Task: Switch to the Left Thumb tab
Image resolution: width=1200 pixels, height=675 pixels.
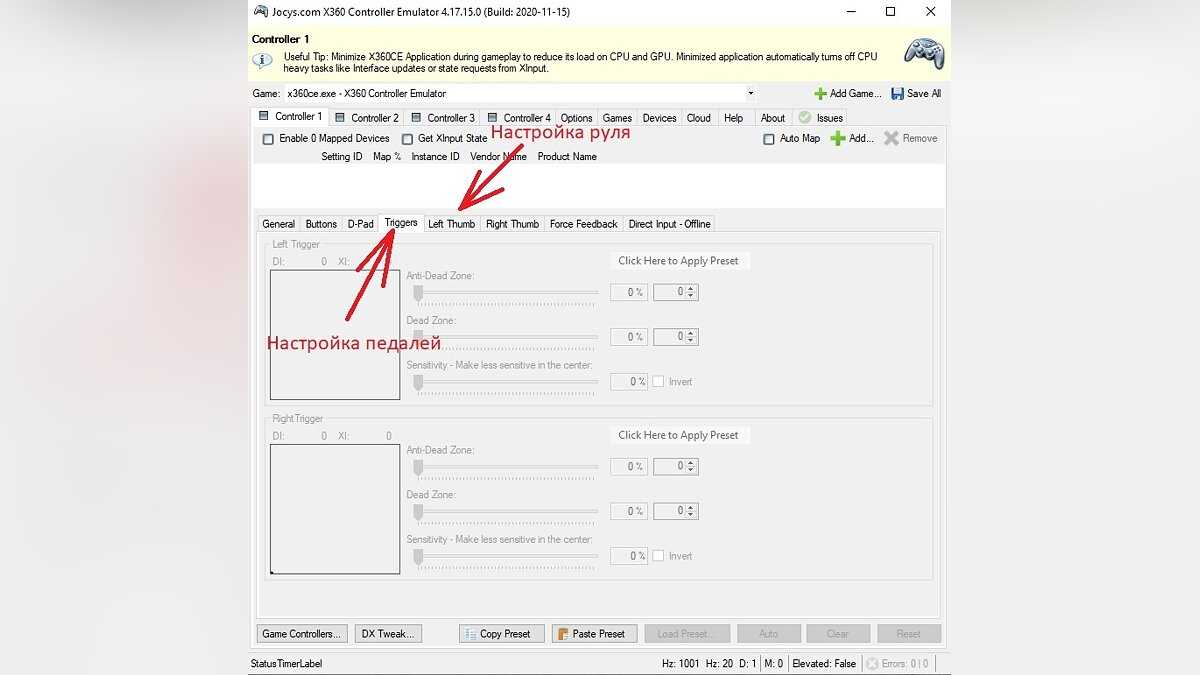Action: [x=451, y=224]
